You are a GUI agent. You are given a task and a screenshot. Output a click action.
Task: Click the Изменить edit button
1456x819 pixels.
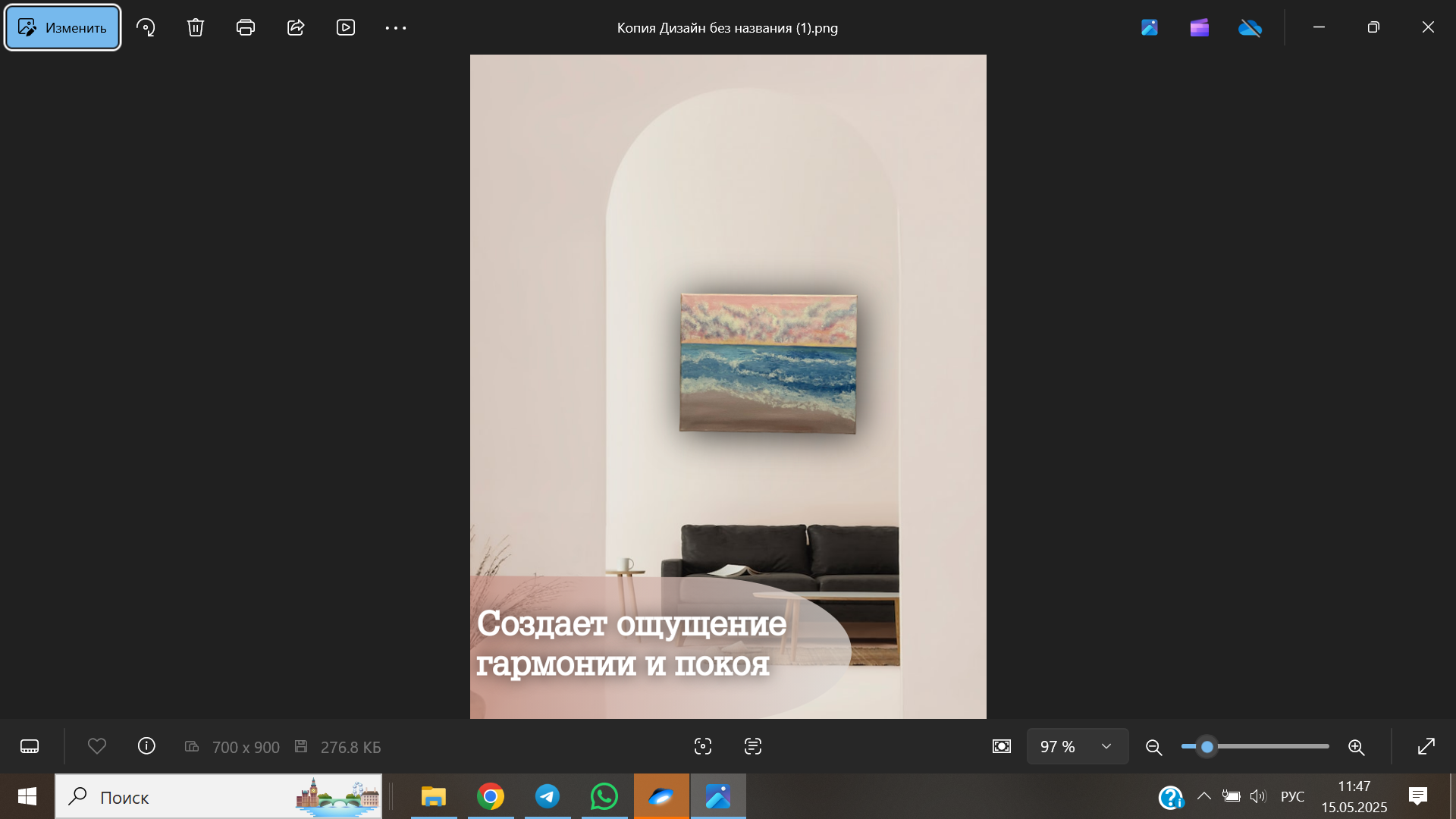coord(63,28)
